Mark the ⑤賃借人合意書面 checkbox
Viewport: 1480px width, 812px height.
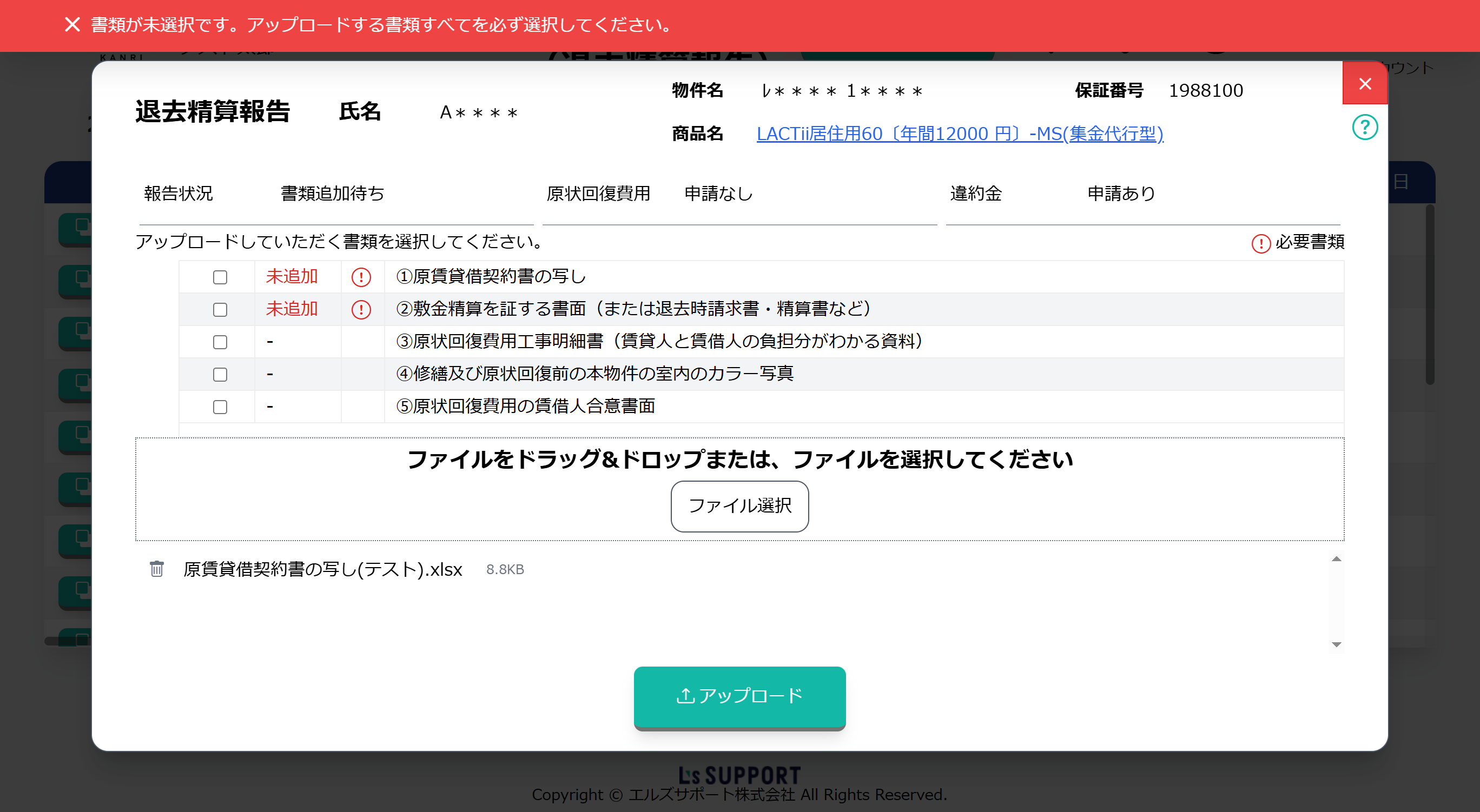[x=220, y=407]
